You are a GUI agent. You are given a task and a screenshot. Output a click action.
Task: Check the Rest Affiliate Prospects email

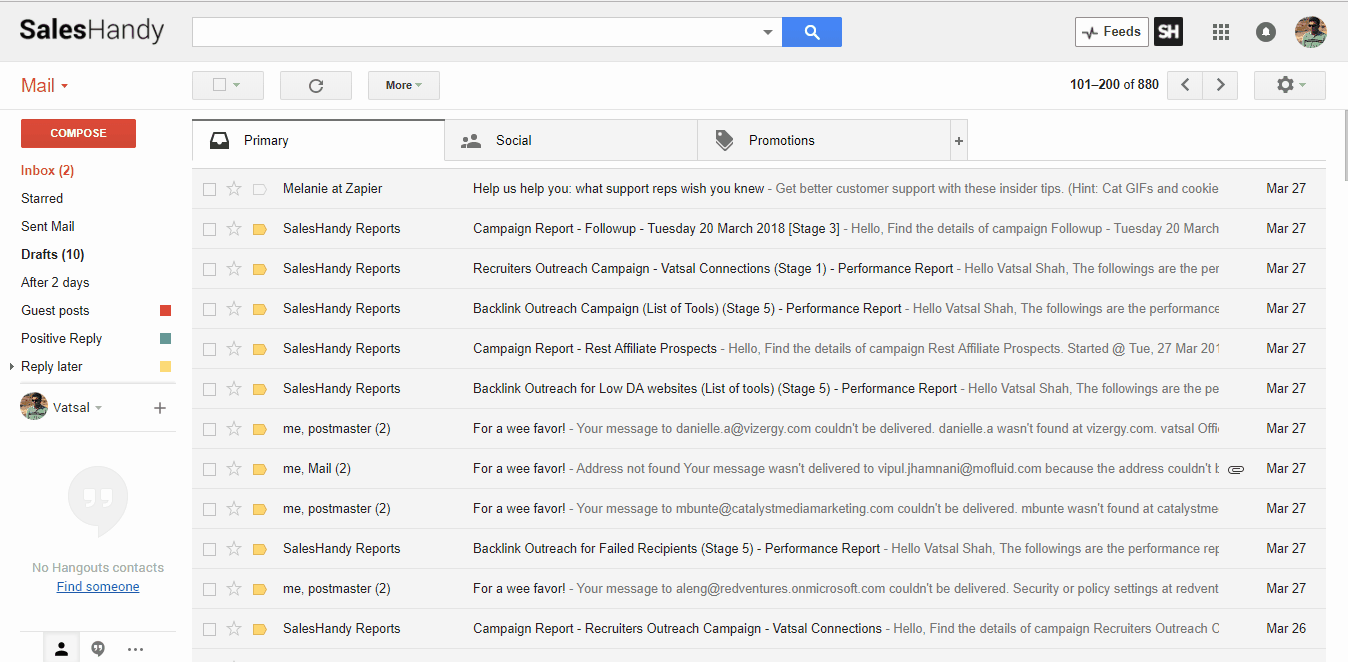pyautogui.click(x=209, y=349)
